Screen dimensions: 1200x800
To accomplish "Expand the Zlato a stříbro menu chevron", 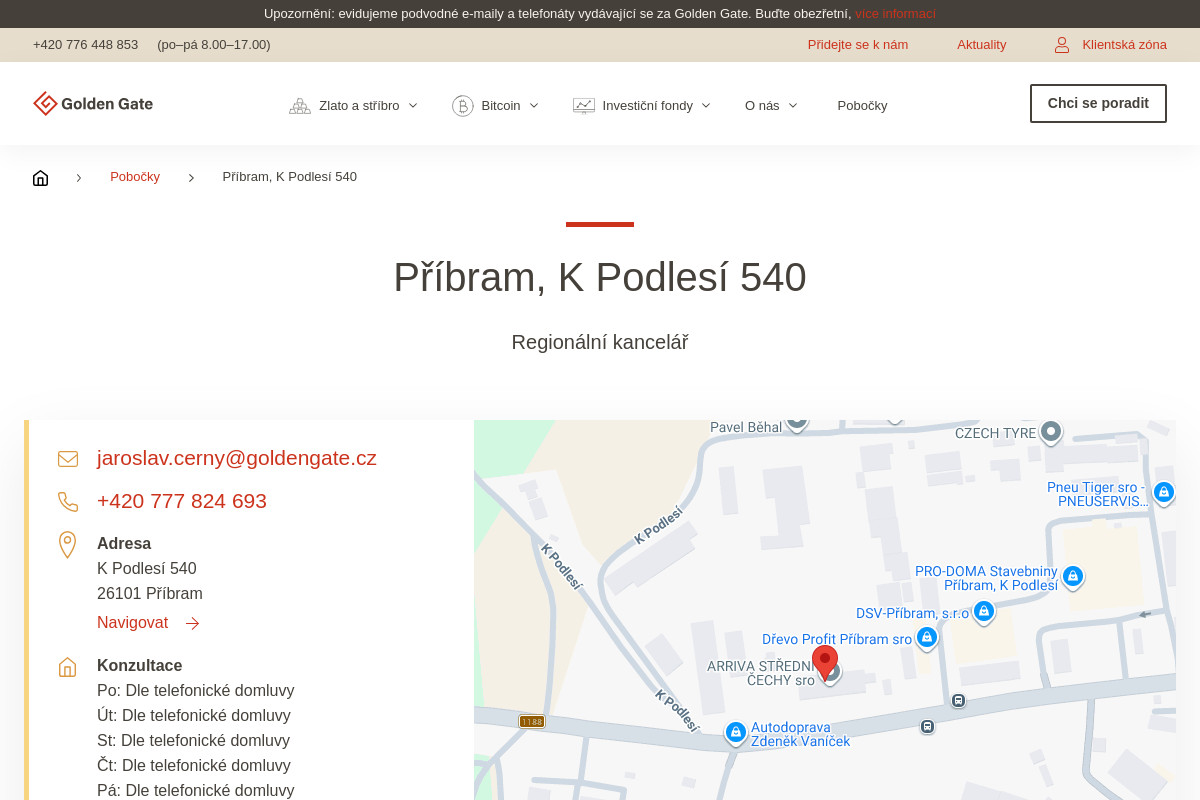I will pyautogui.click(x=413, y=106).
